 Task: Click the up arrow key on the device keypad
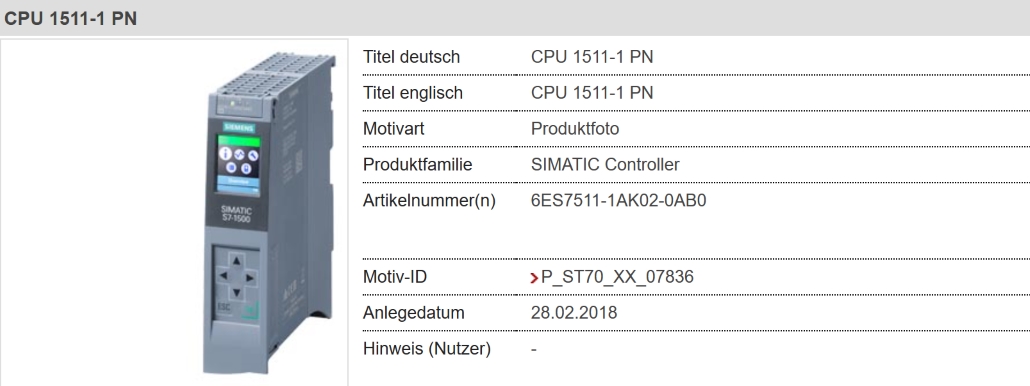coord(236,261)
